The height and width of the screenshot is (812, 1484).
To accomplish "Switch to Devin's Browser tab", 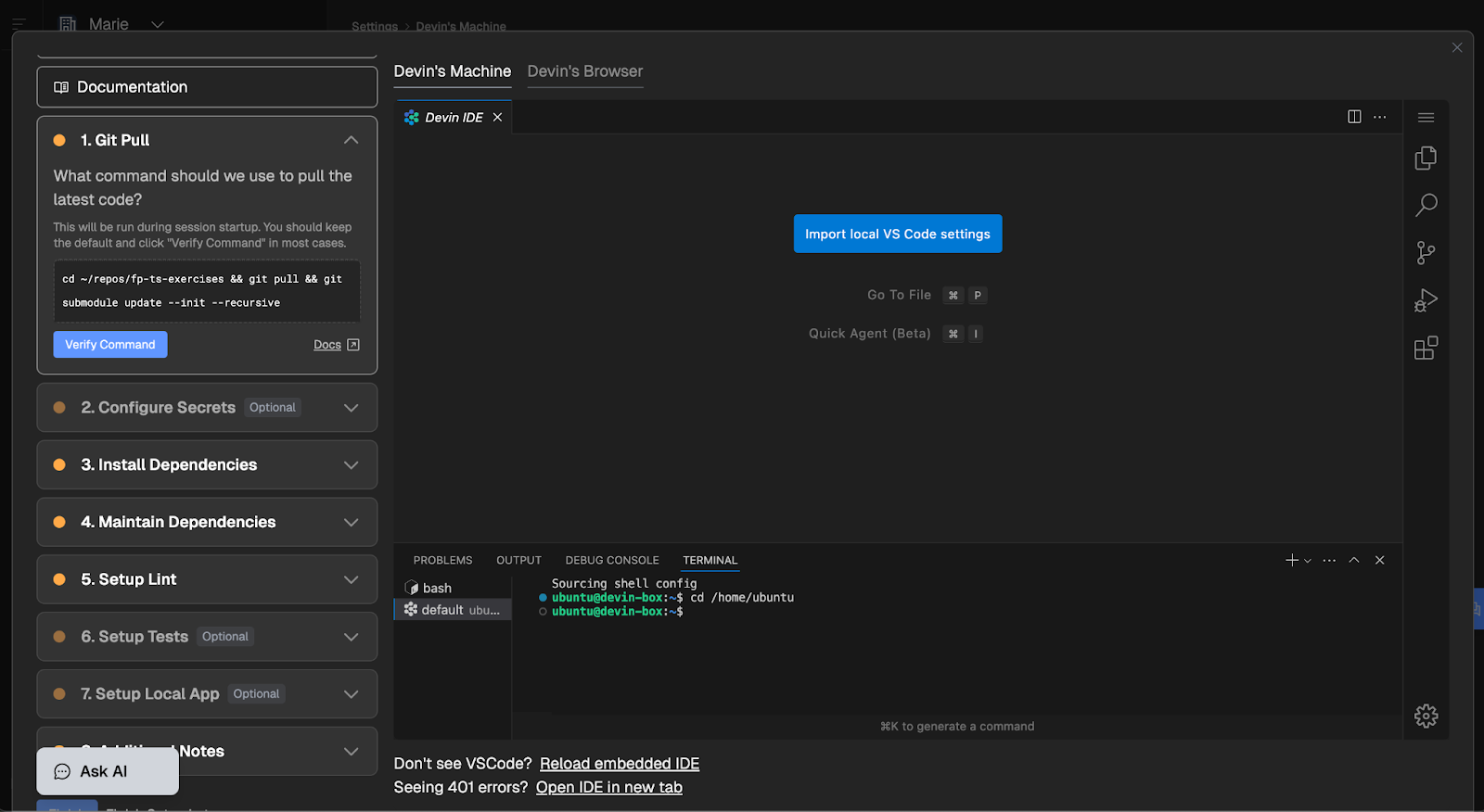I will coord(585,71).
